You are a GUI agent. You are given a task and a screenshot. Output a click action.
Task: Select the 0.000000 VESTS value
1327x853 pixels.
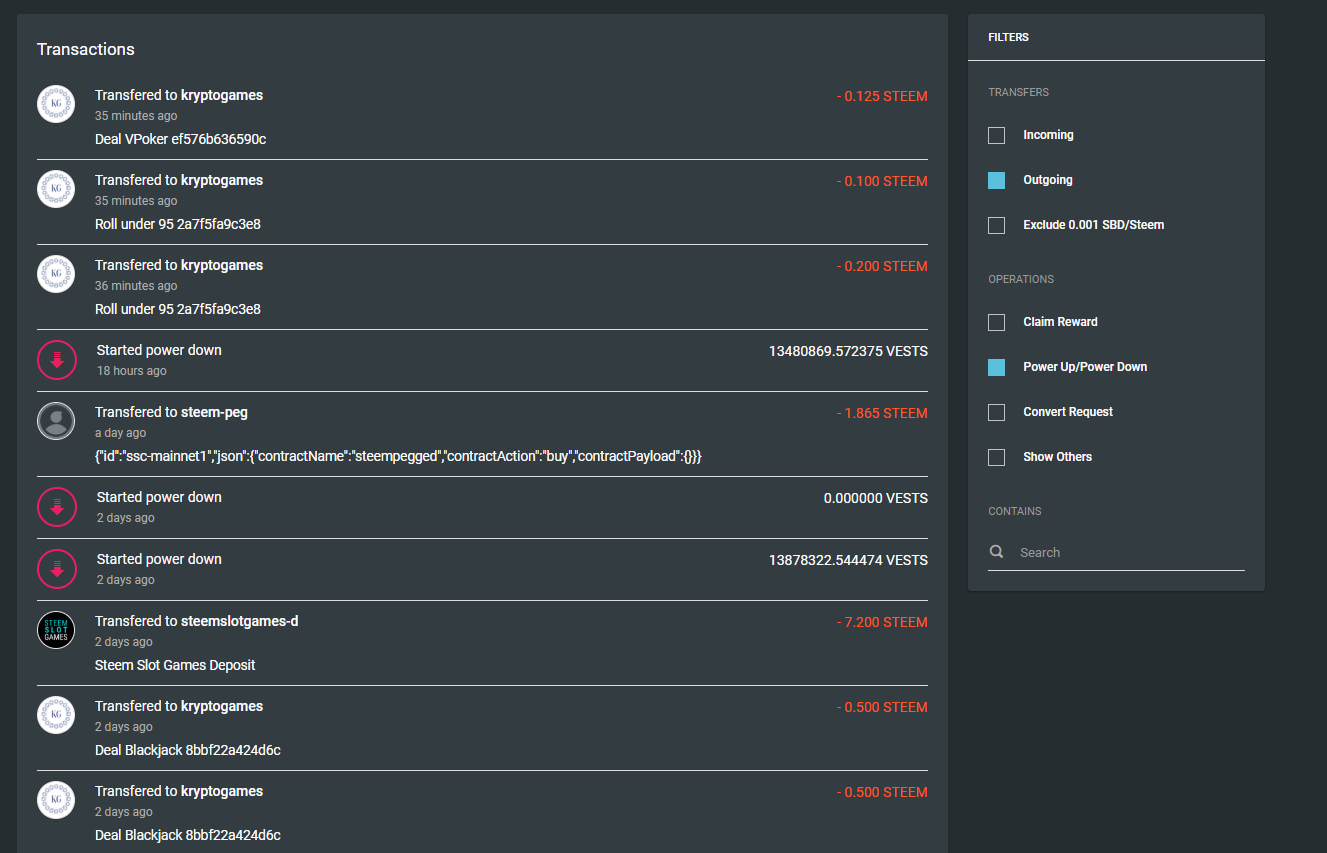click(876, 498)
